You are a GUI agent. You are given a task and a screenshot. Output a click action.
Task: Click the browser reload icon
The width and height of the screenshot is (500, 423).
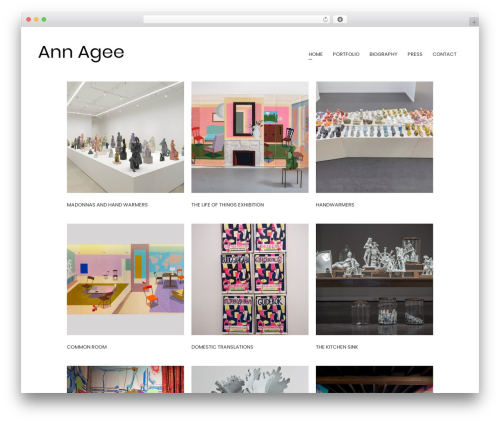(325, 20)
